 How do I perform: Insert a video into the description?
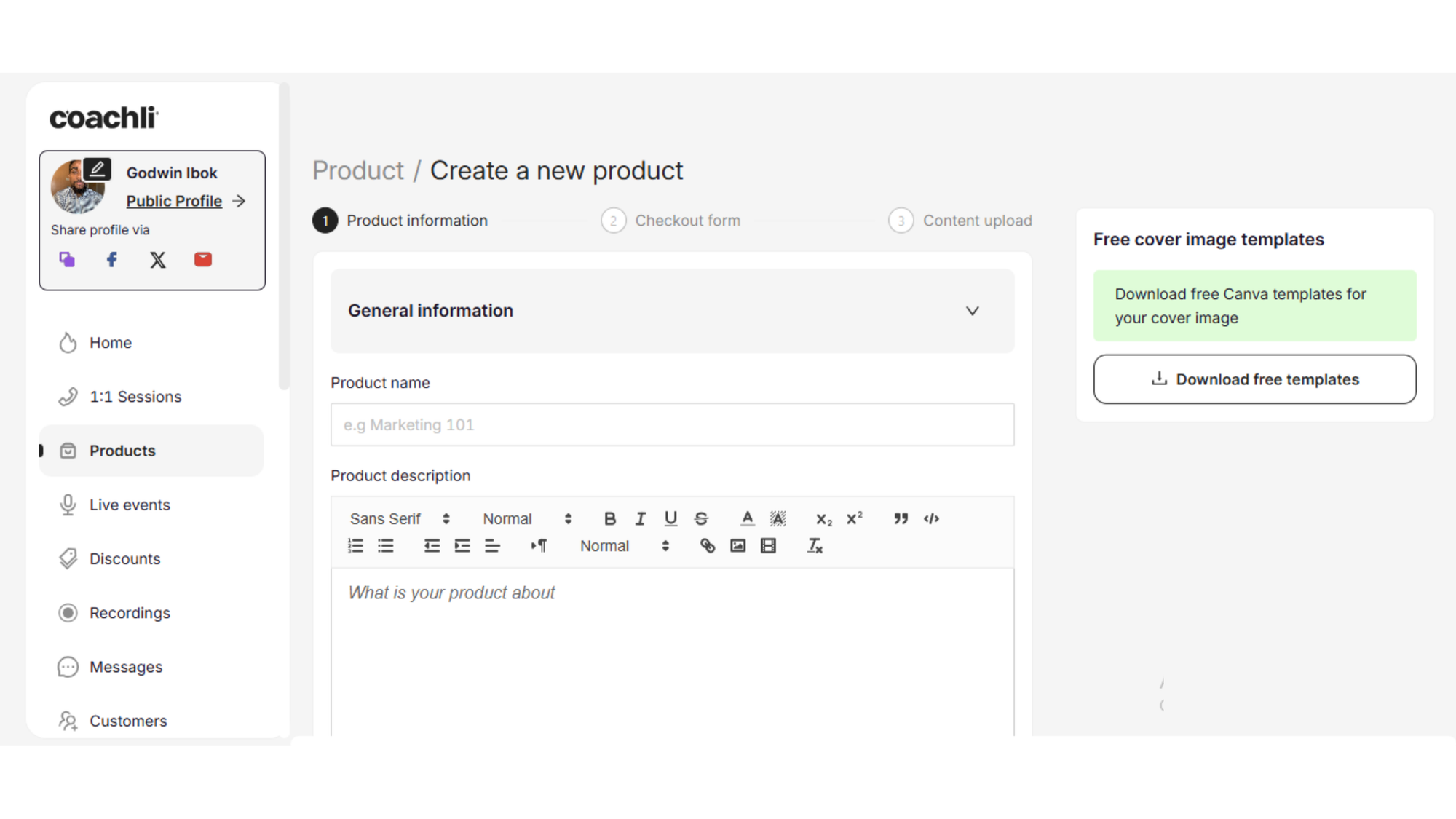pos(768,546)
